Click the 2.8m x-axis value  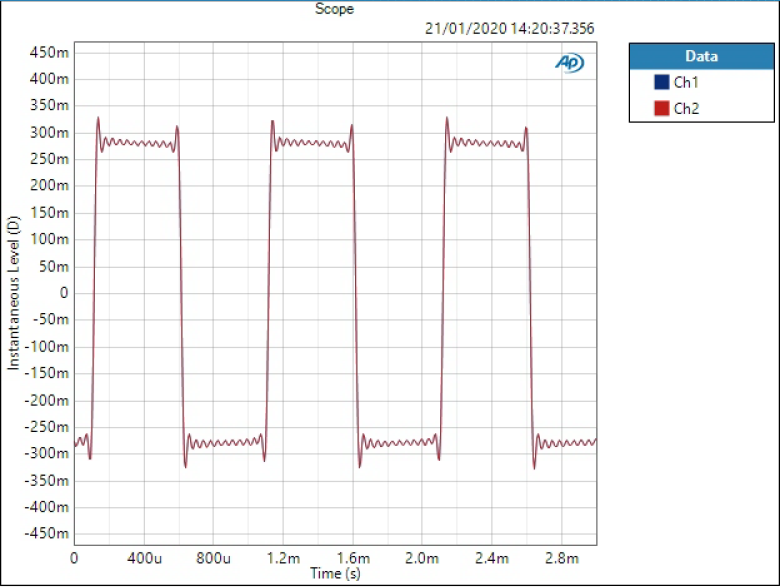562,558
